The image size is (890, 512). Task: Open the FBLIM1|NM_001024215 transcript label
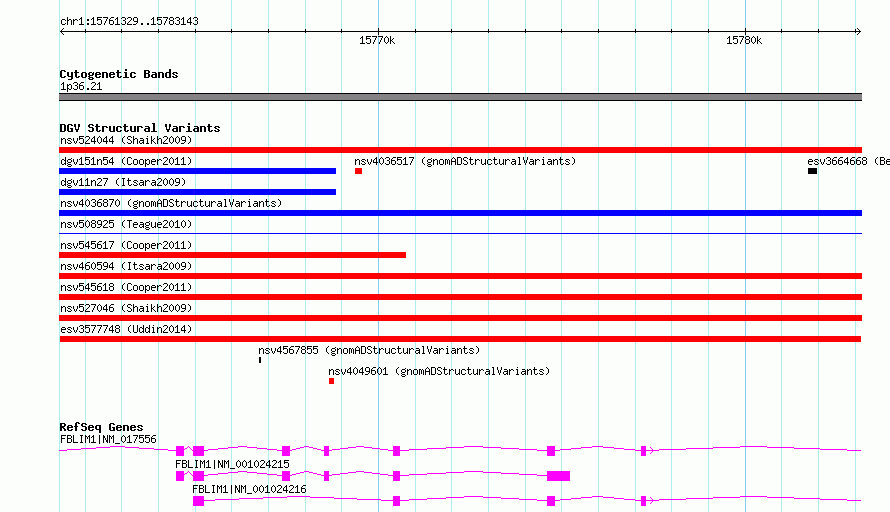pos(232,464)
